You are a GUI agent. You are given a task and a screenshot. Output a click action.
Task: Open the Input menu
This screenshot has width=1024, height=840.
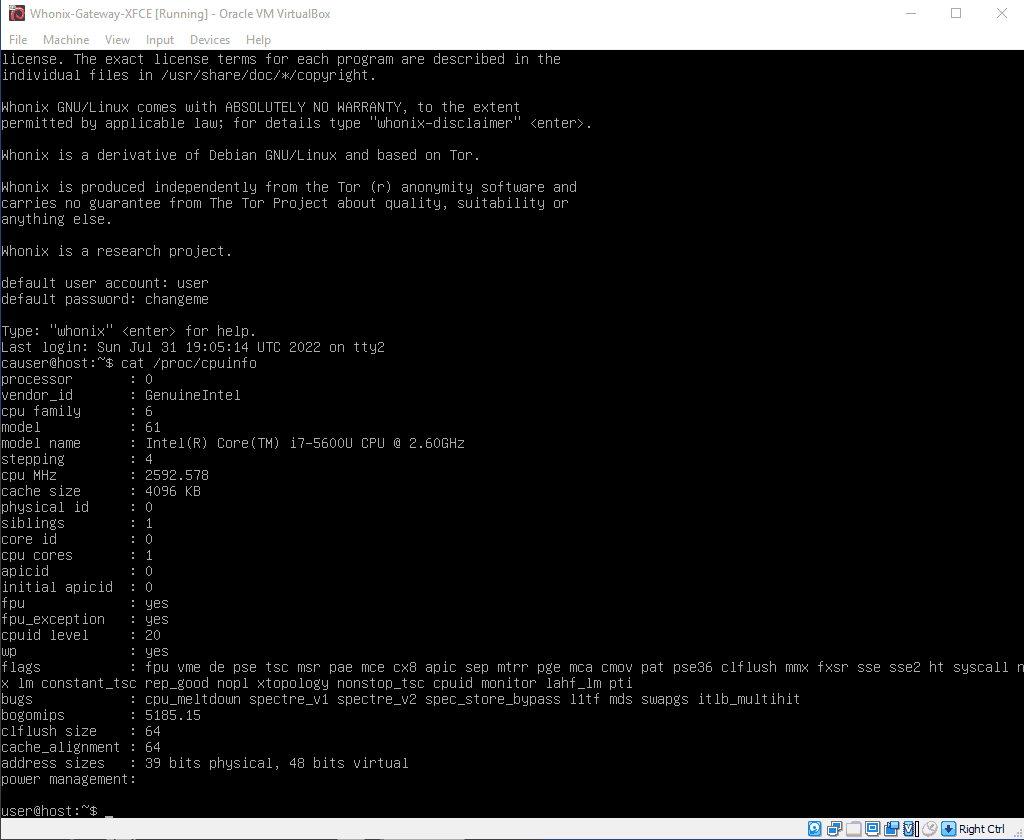click(159, 40)
